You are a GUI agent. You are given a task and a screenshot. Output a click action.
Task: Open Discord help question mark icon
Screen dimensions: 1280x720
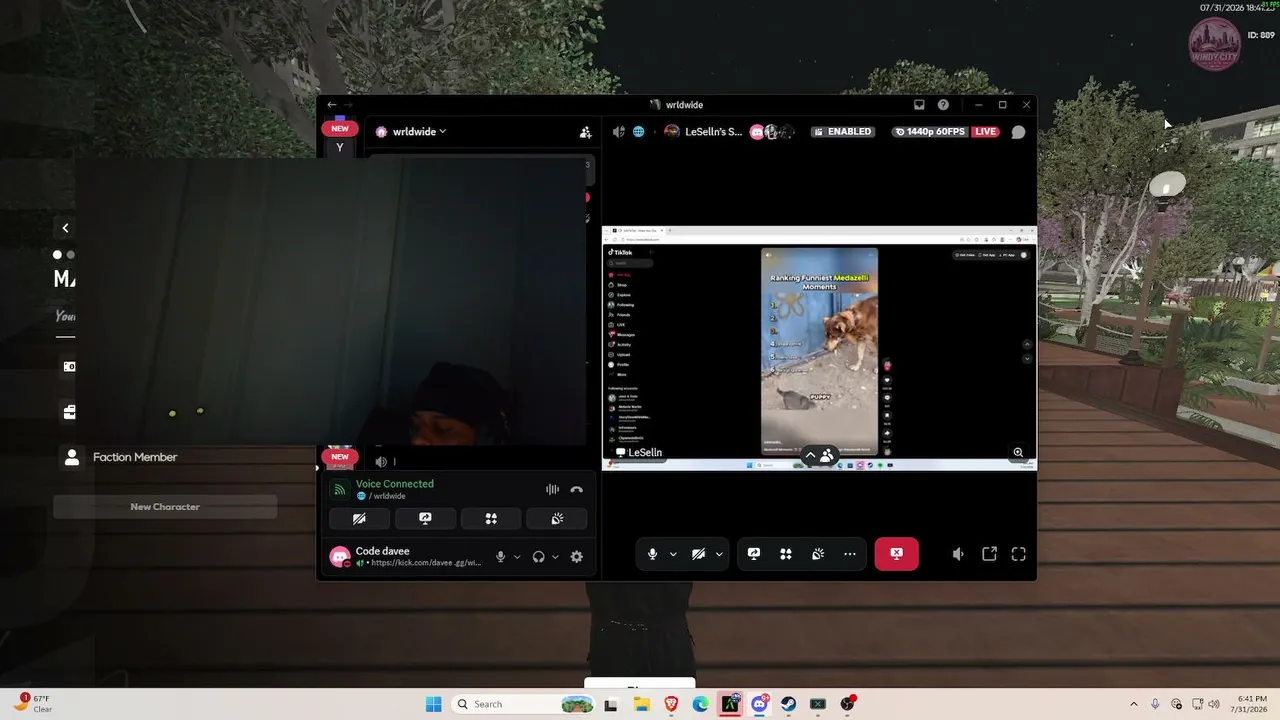[x=943, y=105]
